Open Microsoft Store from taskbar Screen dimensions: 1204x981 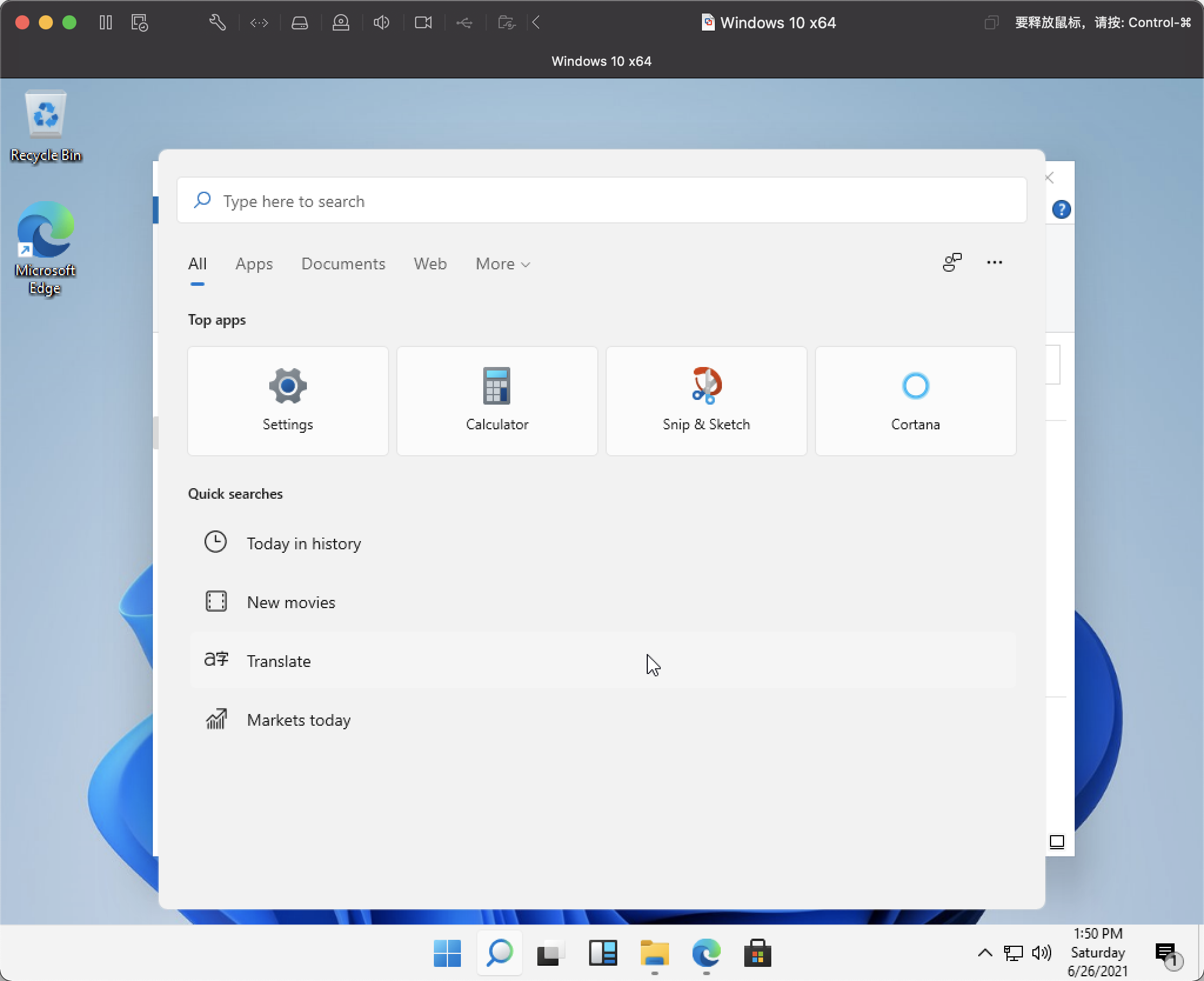tap(756, 954)
